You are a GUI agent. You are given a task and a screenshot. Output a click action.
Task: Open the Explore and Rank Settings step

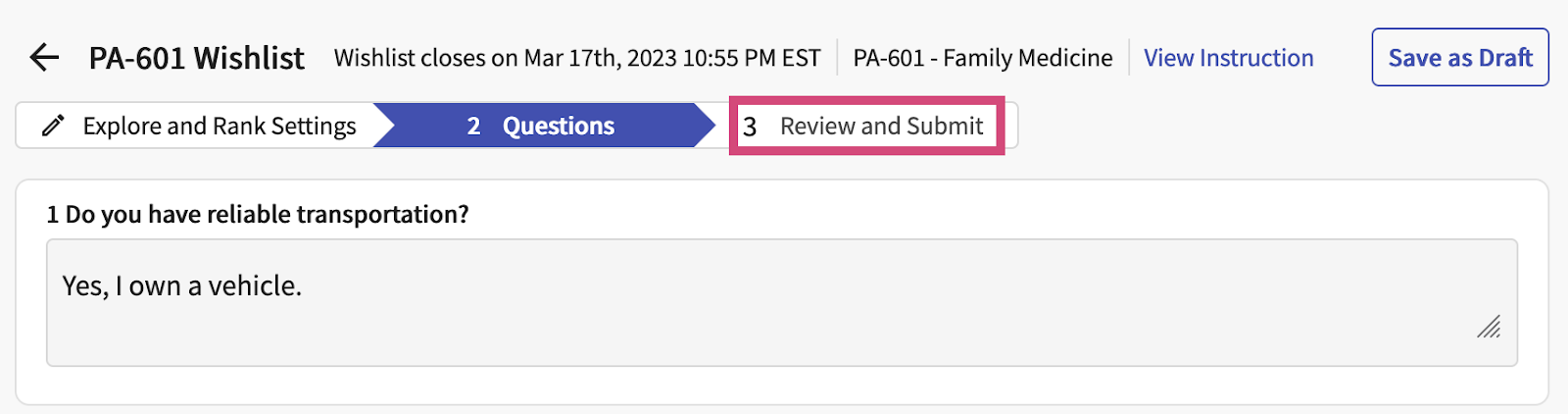[219, 126]
